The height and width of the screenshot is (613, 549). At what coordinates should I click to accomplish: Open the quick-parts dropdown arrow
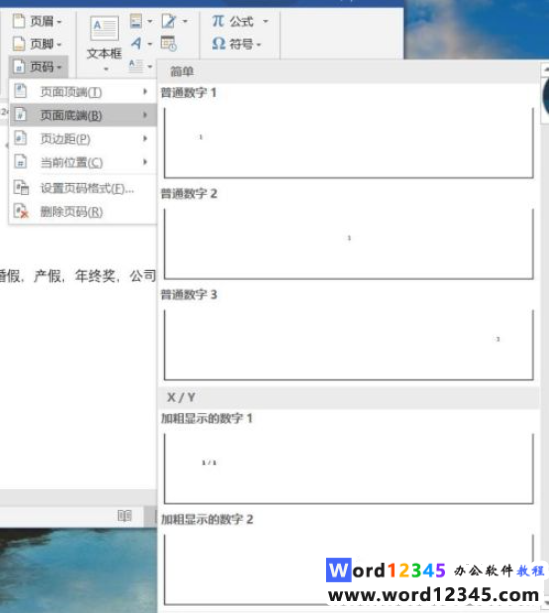click(x=150, y=21)
